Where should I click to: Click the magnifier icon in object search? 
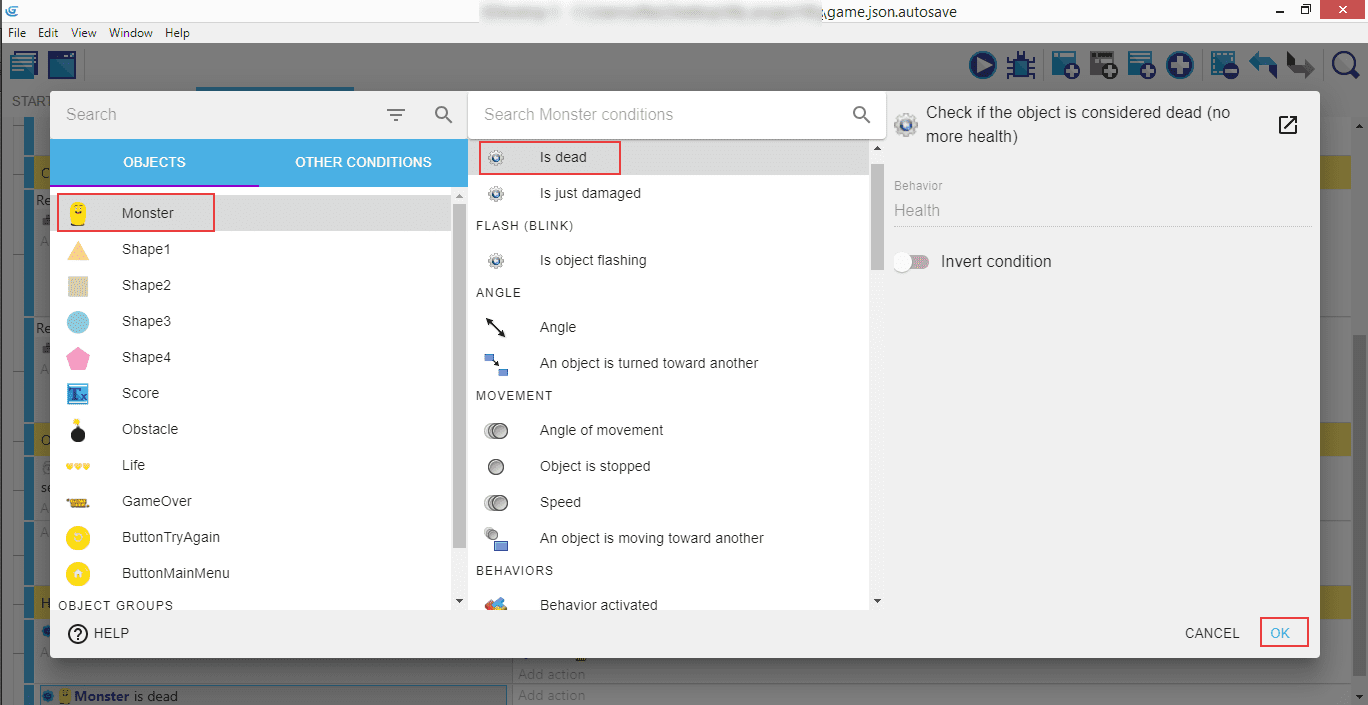click(x=444, y=115)
